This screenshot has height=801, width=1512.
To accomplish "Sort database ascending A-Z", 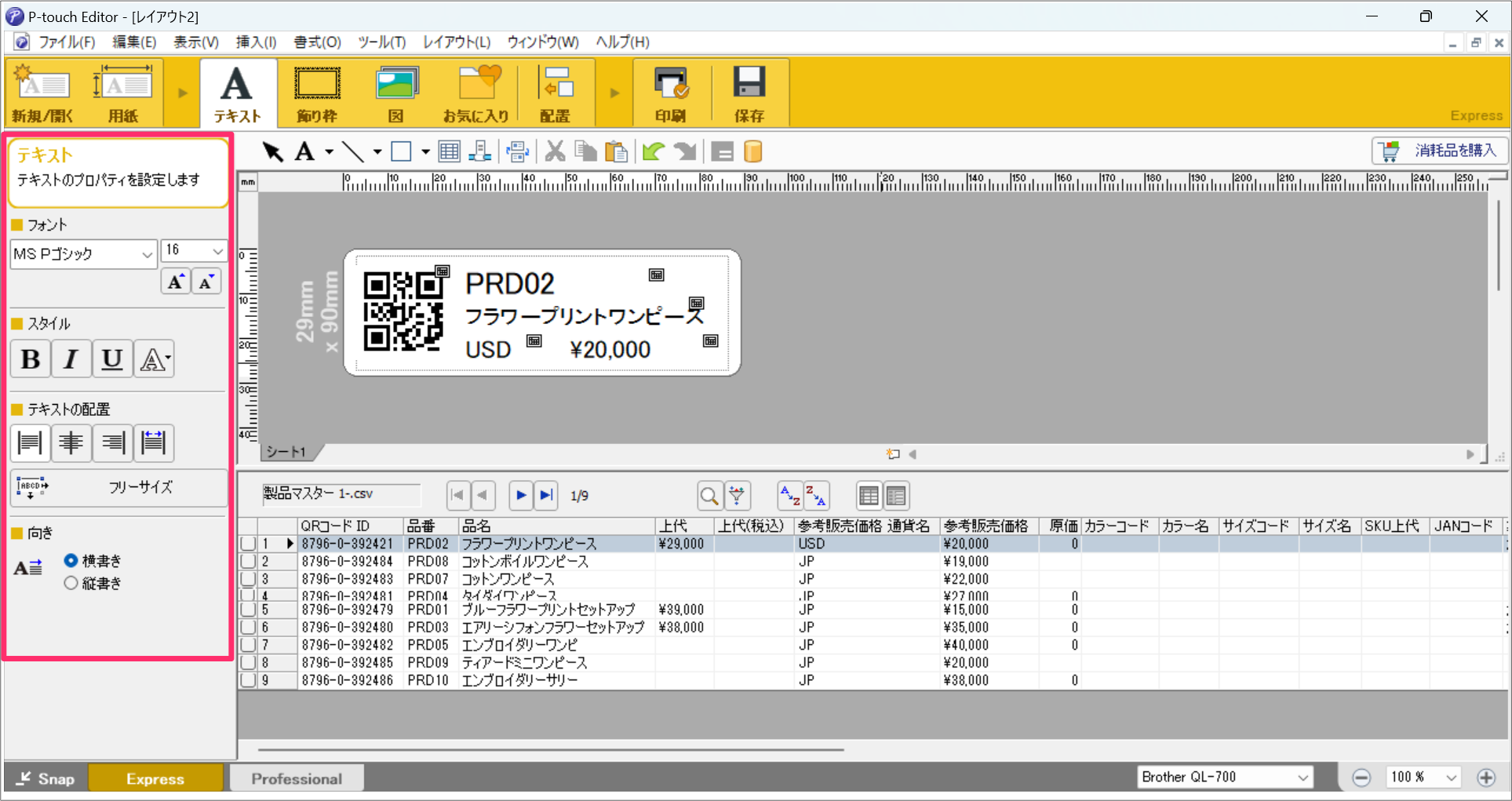I will 789,496.
